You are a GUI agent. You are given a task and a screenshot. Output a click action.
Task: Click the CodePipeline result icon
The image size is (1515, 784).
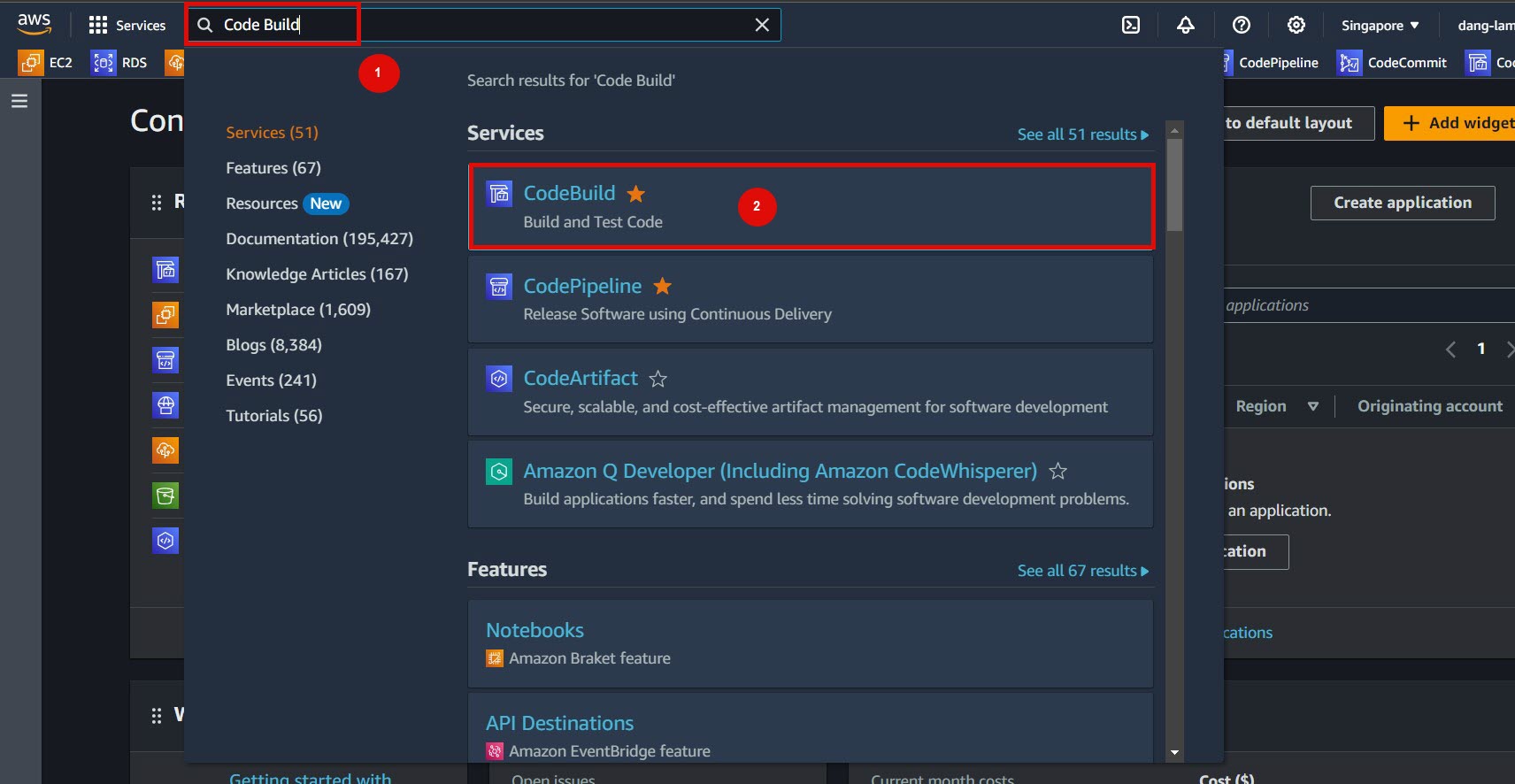(x=499, y=286)
